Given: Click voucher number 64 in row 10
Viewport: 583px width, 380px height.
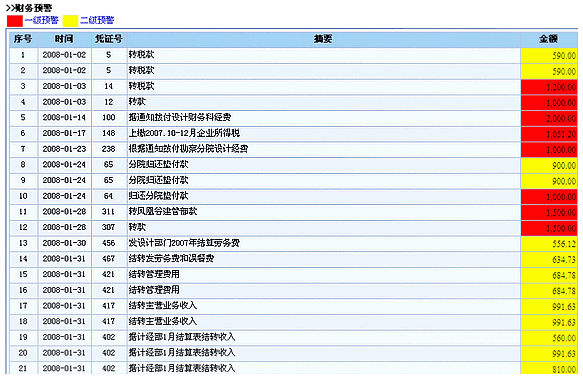Looking at the screenshot, I should [109, 196].
